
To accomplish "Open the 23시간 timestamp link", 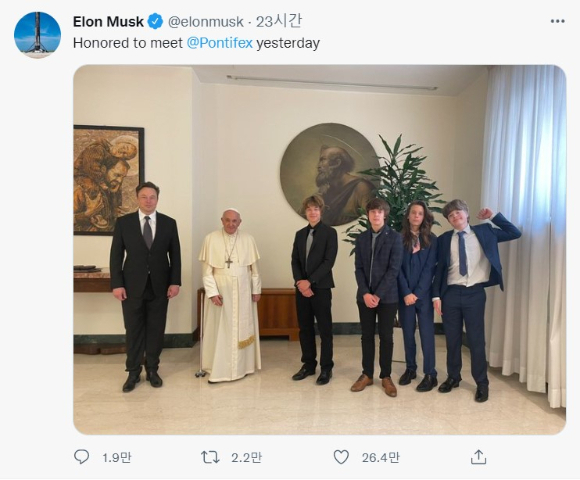I will pos(279,21).
